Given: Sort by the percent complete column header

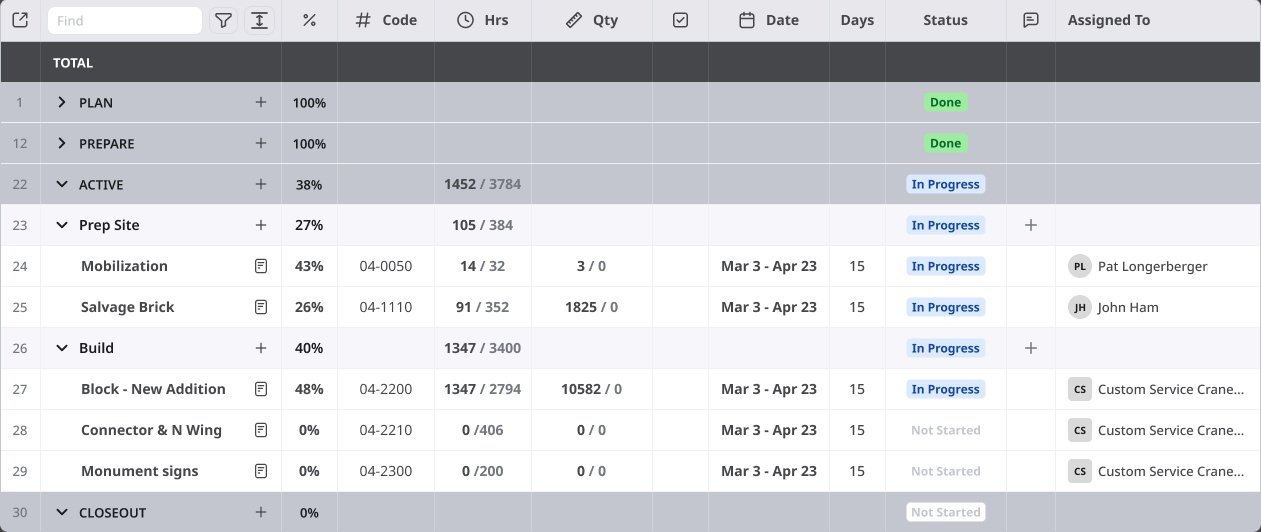Looking at the screenshot, I should [x=309, y=20].
